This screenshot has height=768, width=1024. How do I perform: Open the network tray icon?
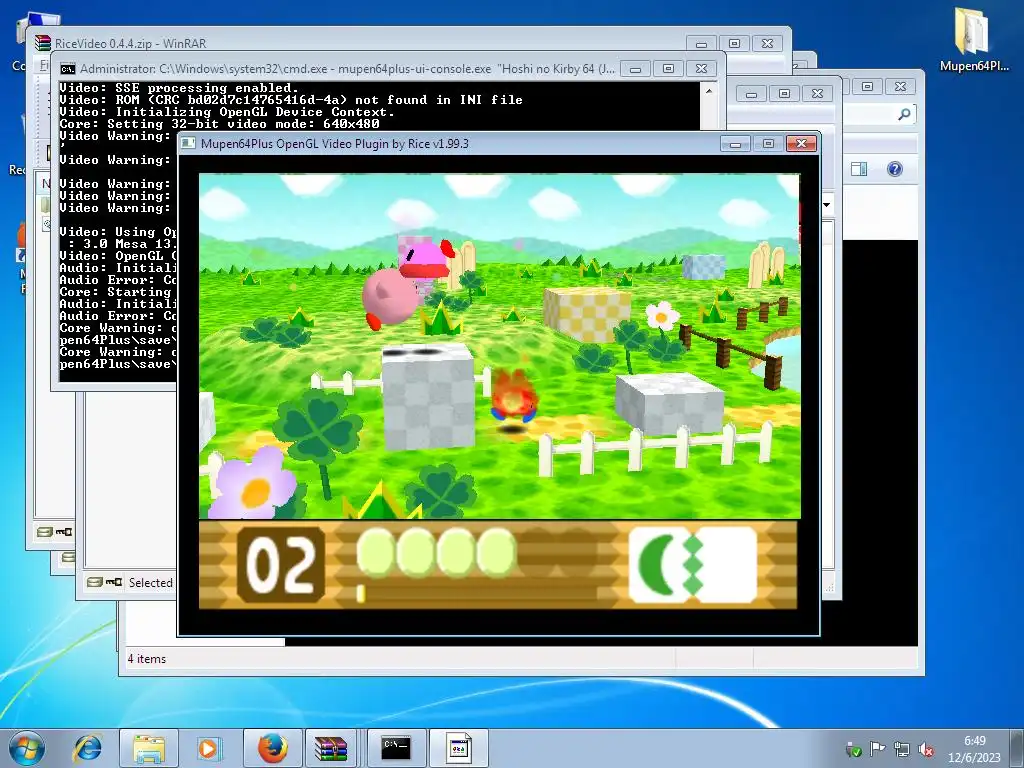[x=901, y=749]
